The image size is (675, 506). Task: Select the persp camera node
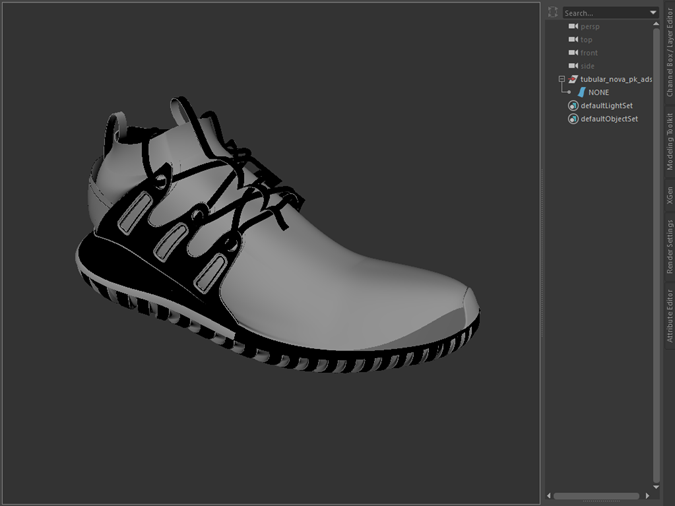pos(590,26)
